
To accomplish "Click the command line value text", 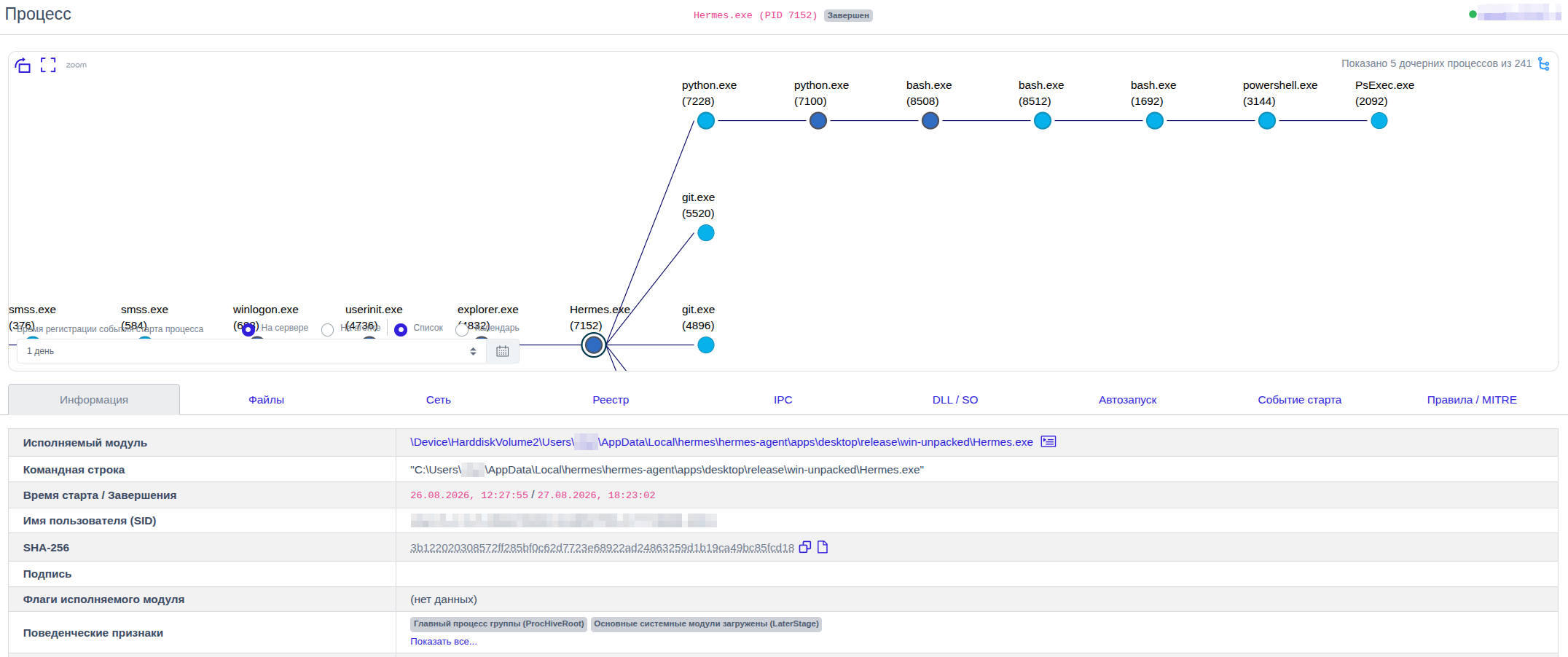I will [x=667, y=470].
